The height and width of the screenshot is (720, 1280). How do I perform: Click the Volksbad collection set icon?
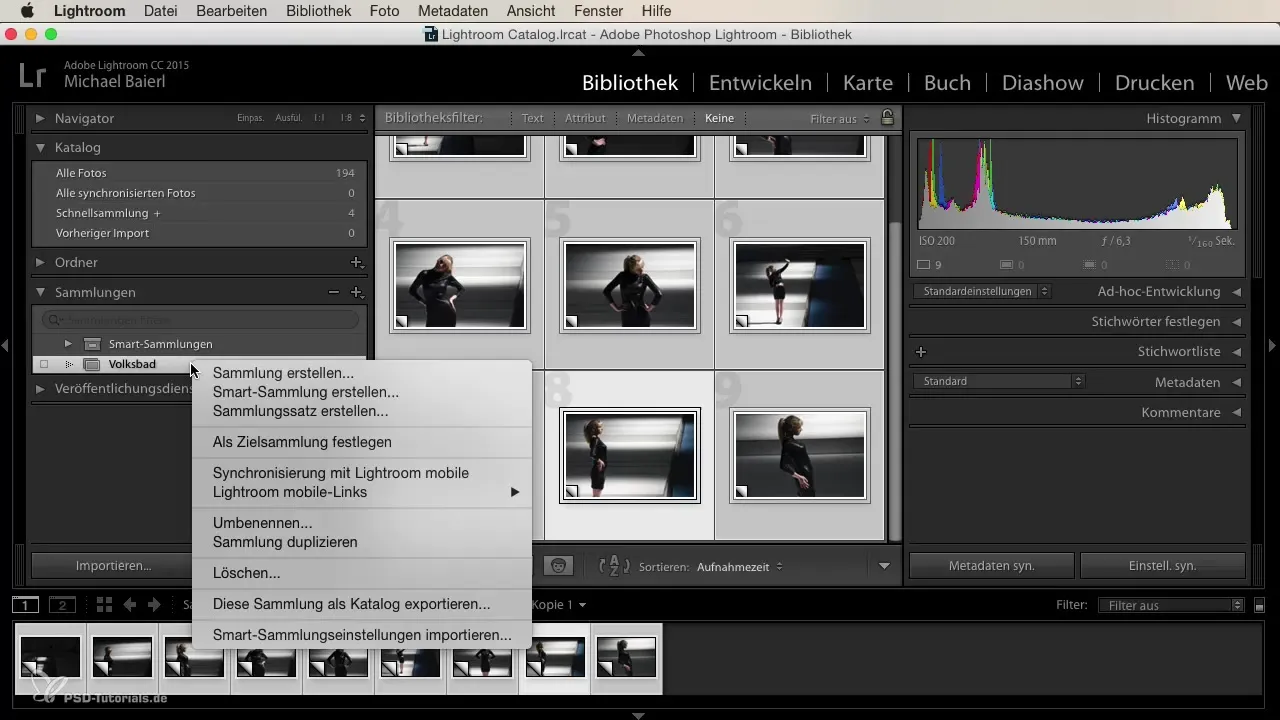point(91,365)
